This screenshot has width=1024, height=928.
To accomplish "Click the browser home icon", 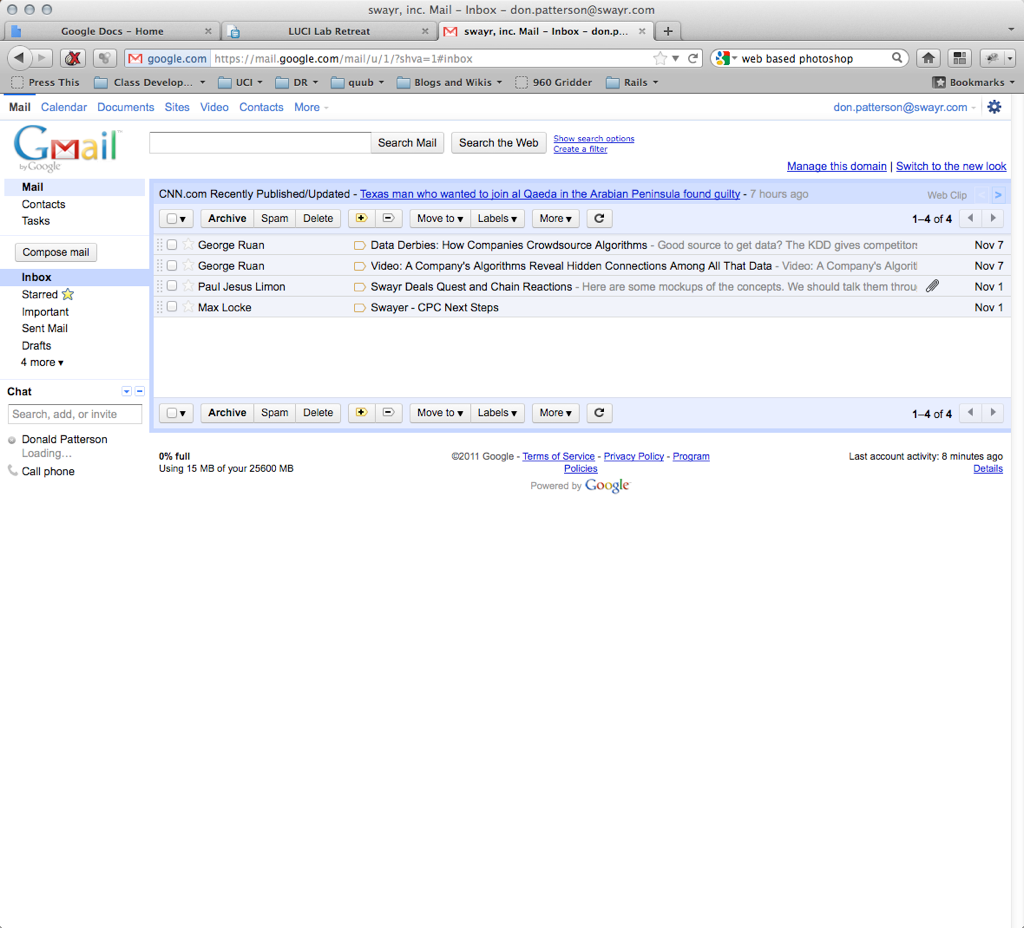I will tap(928, 58).
